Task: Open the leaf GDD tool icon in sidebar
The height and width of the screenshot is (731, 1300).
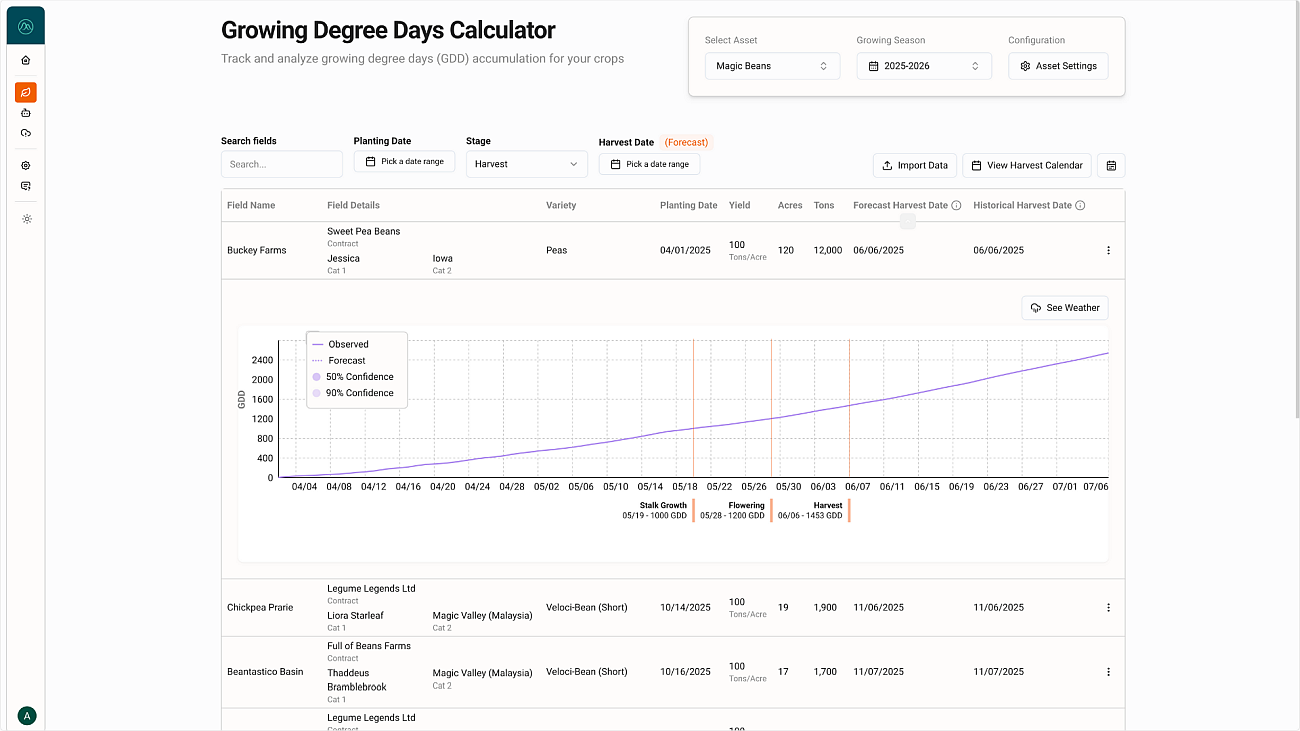Action: click(26, 92)
